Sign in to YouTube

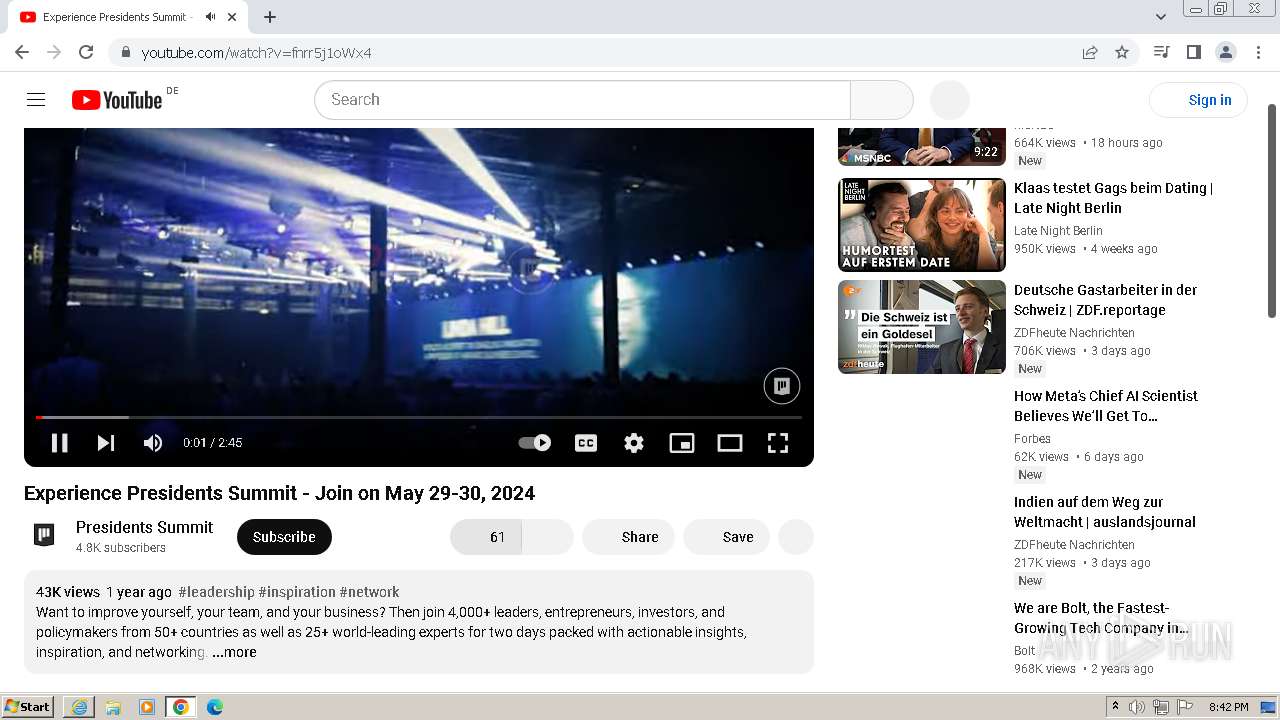[x=1198, y=100]
